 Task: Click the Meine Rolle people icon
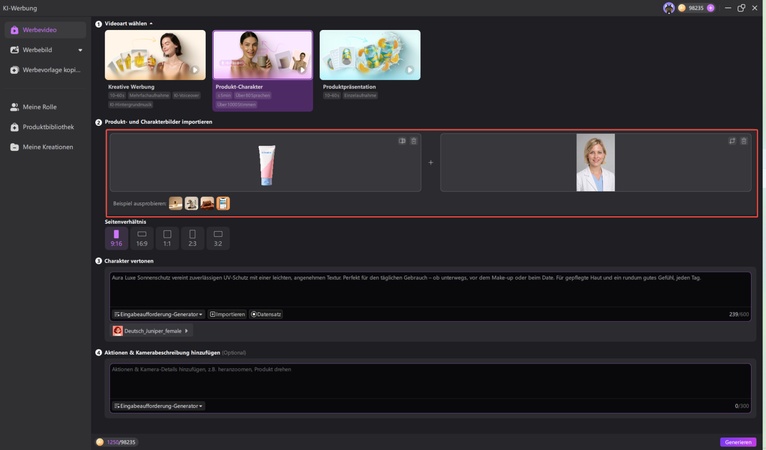(x=15, y=107)
